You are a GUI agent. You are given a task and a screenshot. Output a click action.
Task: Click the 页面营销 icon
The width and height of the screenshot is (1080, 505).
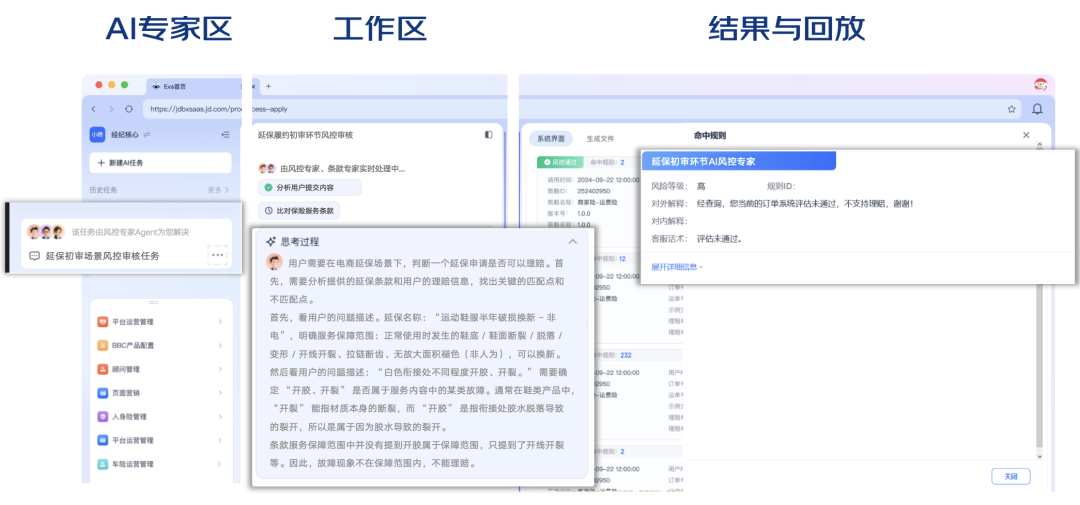click(102, 393)
